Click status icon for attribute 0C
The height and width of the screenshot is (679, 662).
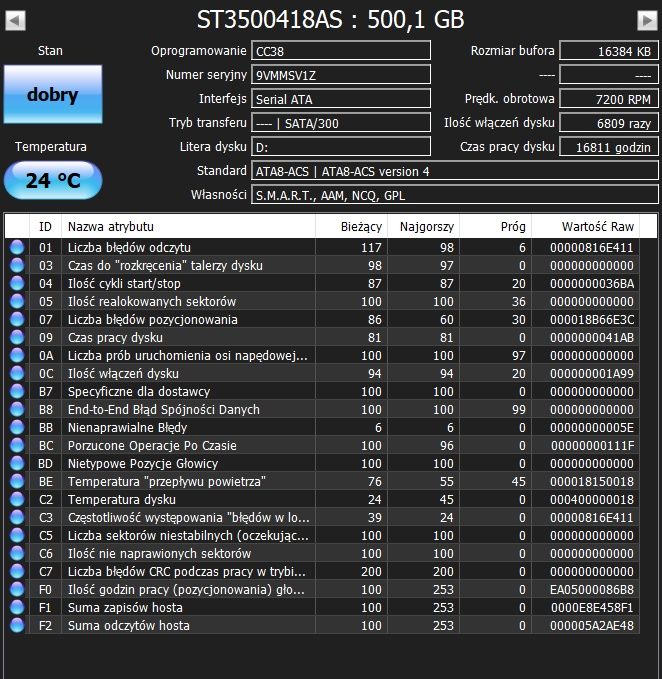coord(17,373)
